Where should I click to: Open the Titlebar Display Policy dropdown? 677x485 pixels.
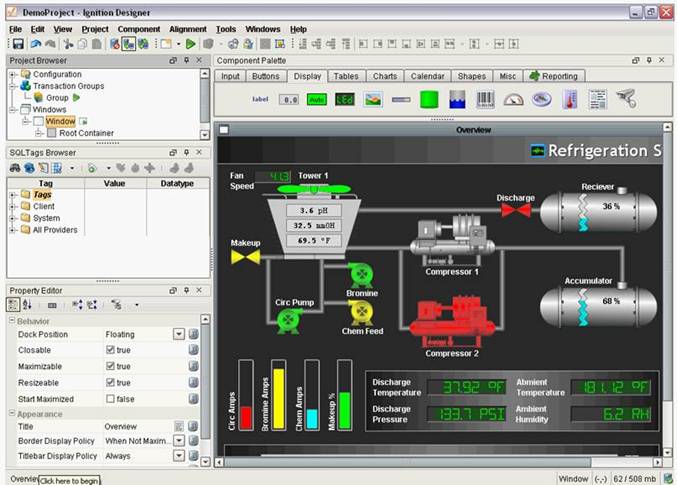coord(179,457)
